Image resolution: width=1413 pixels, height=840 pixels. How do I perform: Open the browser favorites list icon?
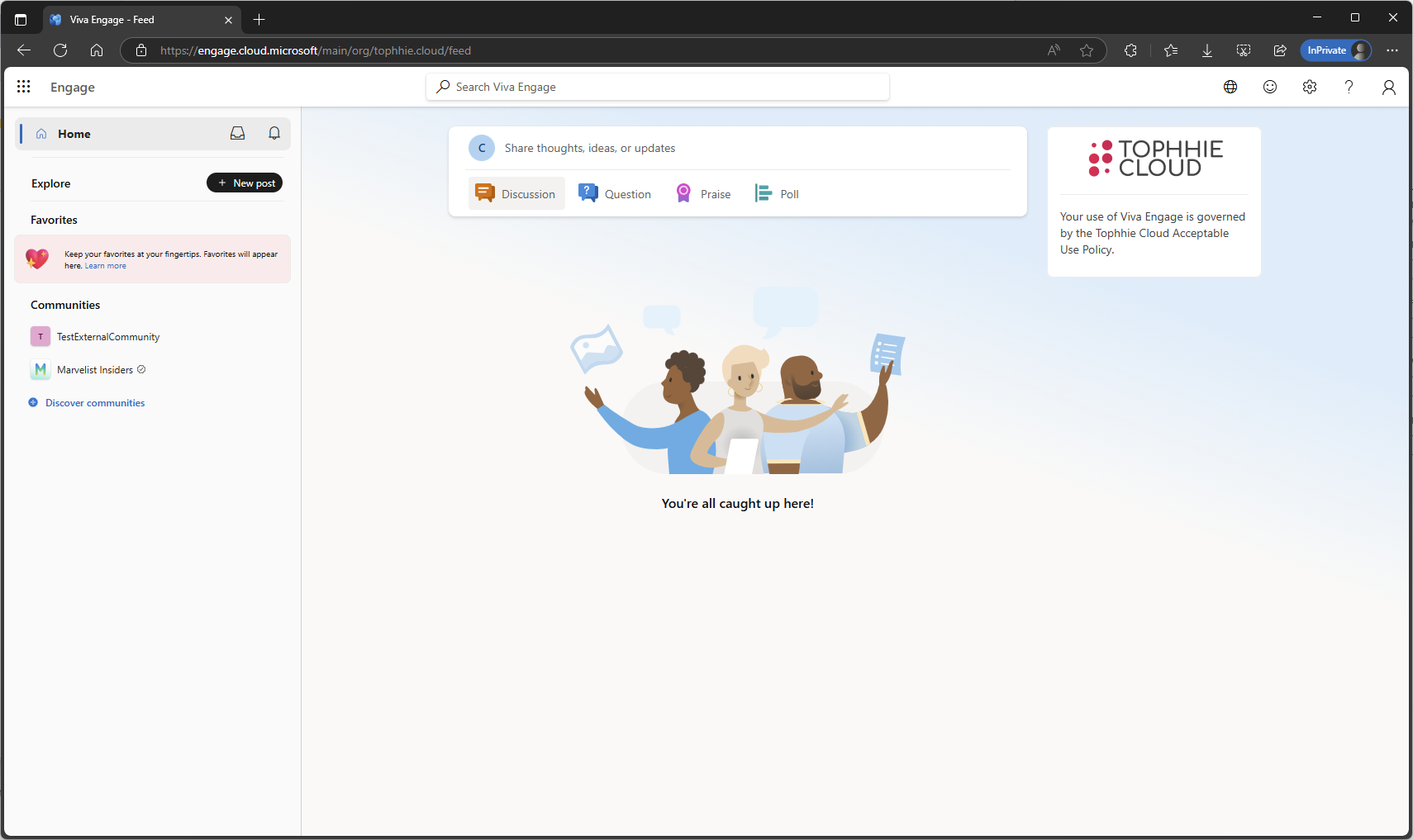pos(1171,50)
